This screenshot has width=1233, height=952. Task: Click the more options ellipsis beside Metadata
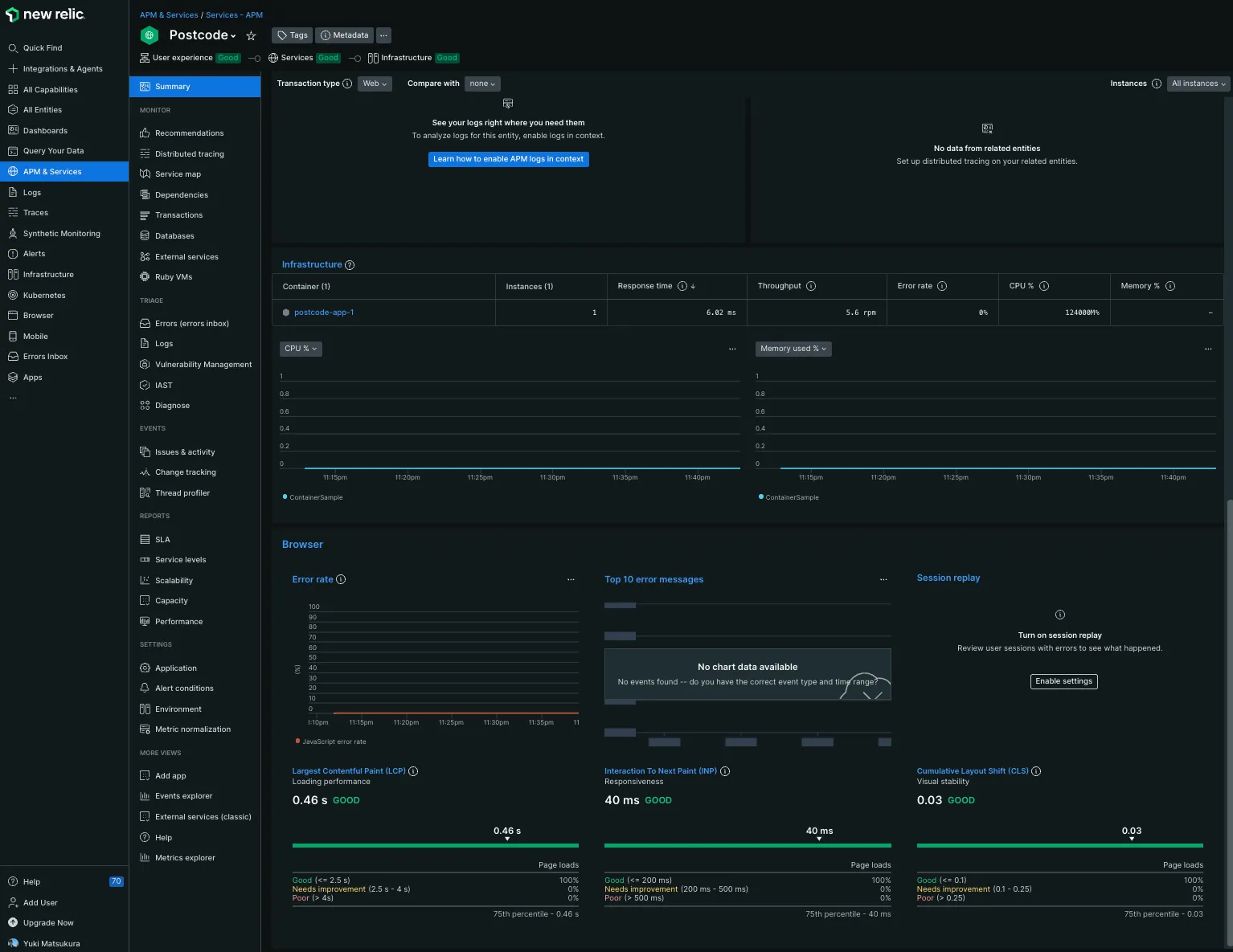(x=383, y=35)
